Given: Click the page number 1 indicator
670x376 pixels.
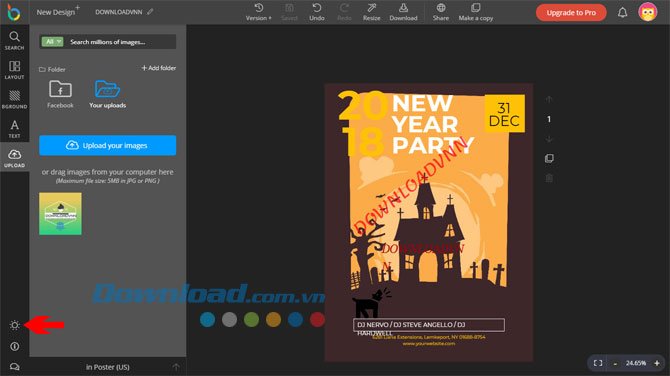Looking at the screenshot, I should coord(549,119).
